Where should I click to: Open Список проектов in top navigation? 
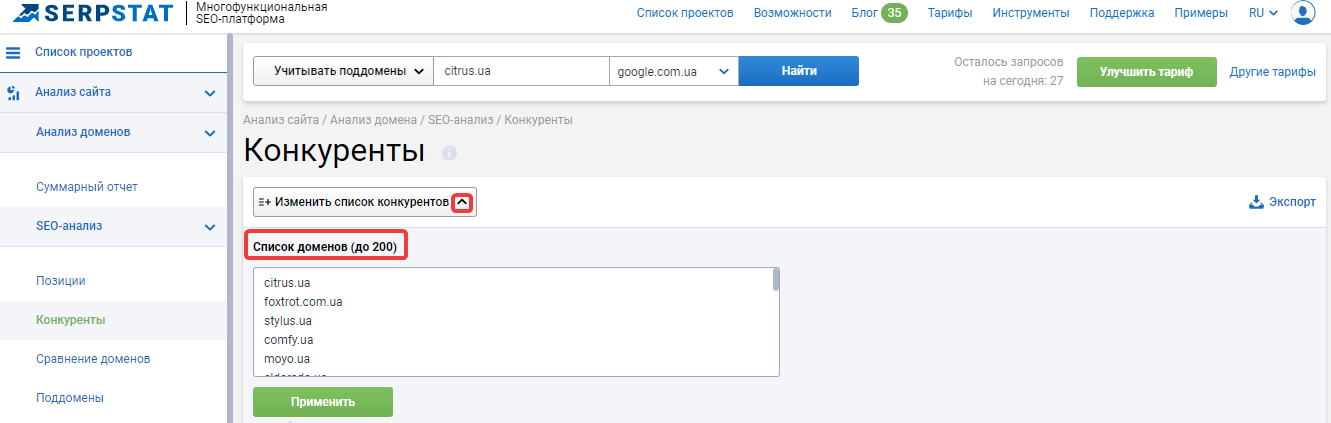click(685, 13)
